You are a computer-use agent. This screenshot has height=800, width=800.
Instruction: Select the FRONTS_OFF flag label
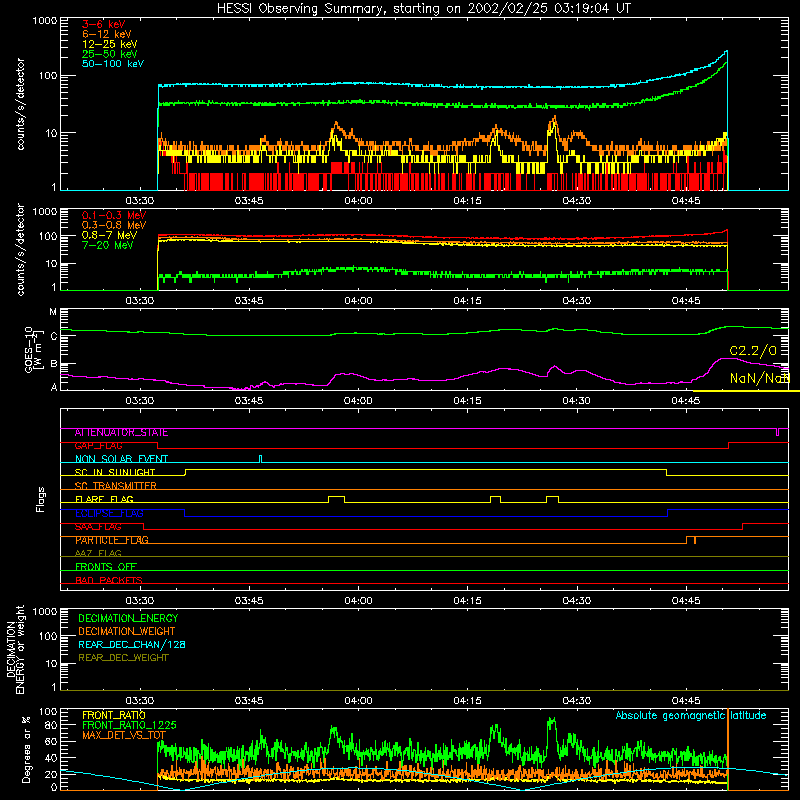106,567
